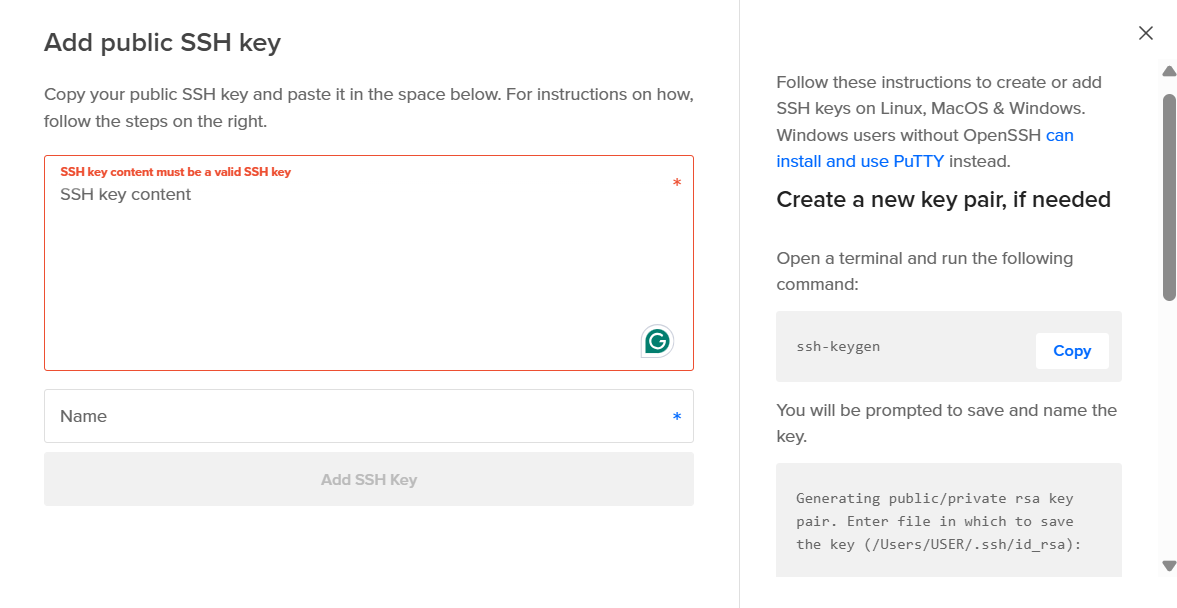The image size is (1177, 608).
Task: Click the red required asterisk in SSH key field
Action: coord(677,184)
